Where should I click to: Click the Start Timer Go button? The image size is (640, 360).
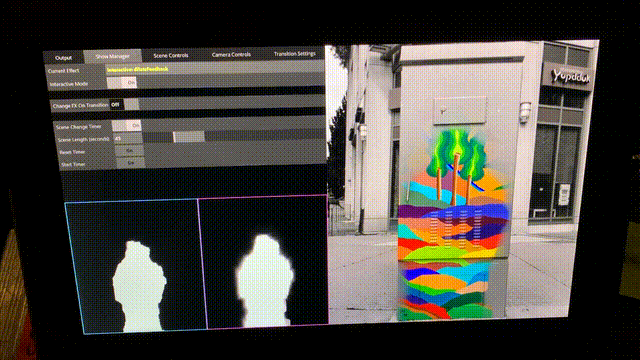tap(131, 162)
